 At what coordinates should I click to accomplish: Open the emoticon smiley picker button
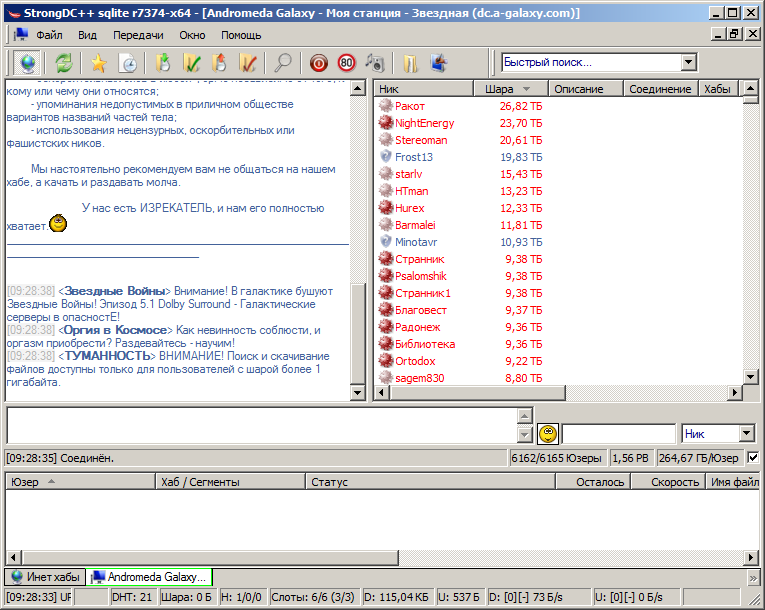pos(548,433)
